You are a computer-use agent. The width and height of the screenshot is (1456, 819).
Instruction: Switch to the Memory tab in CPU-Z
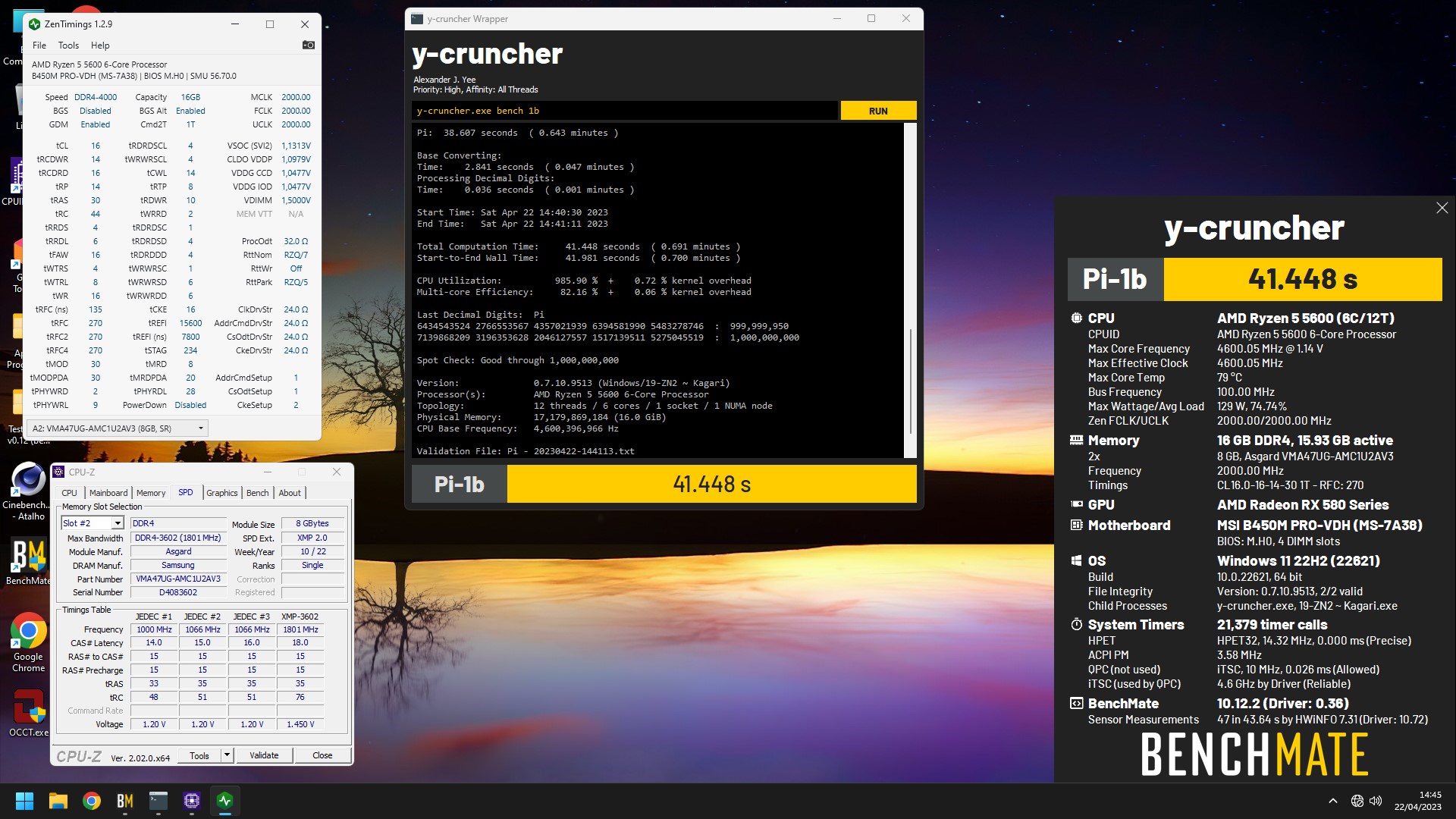pyautogui.click(x=151, y=493)
